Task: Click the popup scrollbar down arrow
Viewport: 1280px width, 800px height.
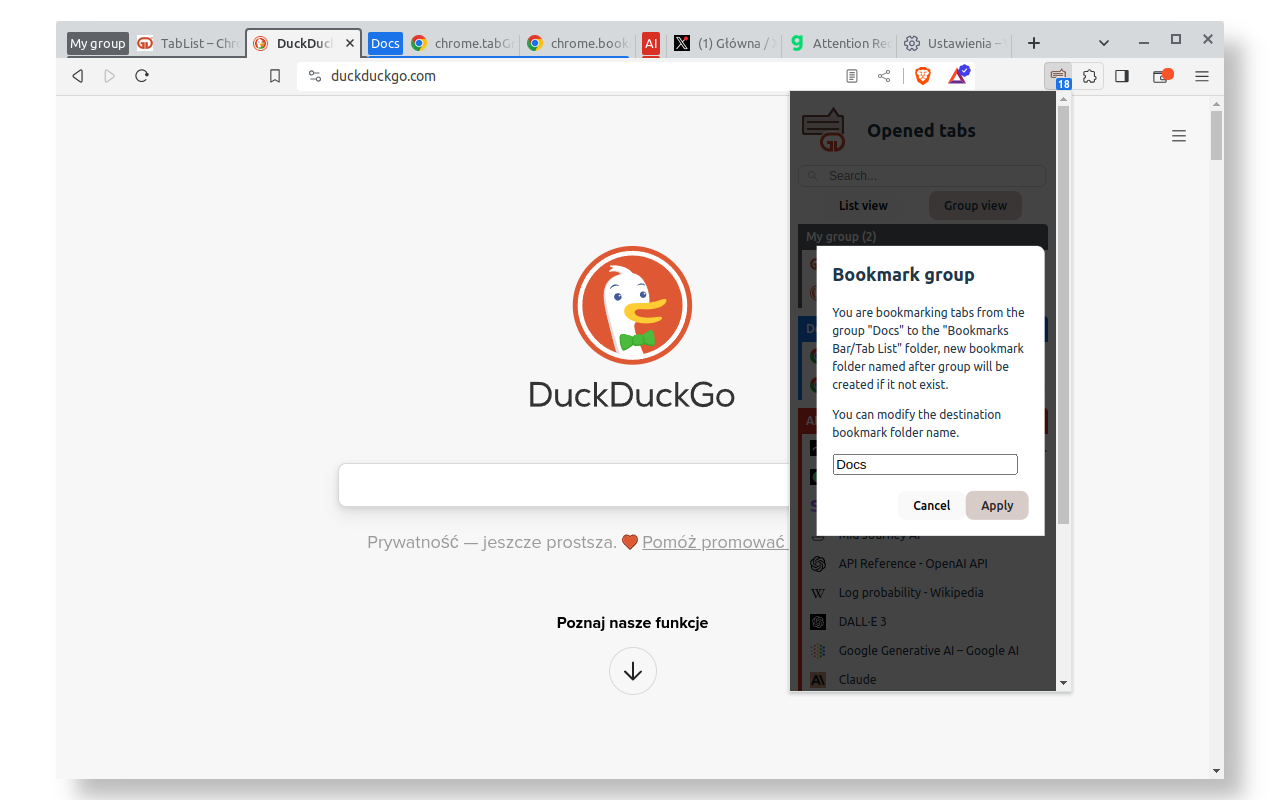Action: (x=1064, y=683)
